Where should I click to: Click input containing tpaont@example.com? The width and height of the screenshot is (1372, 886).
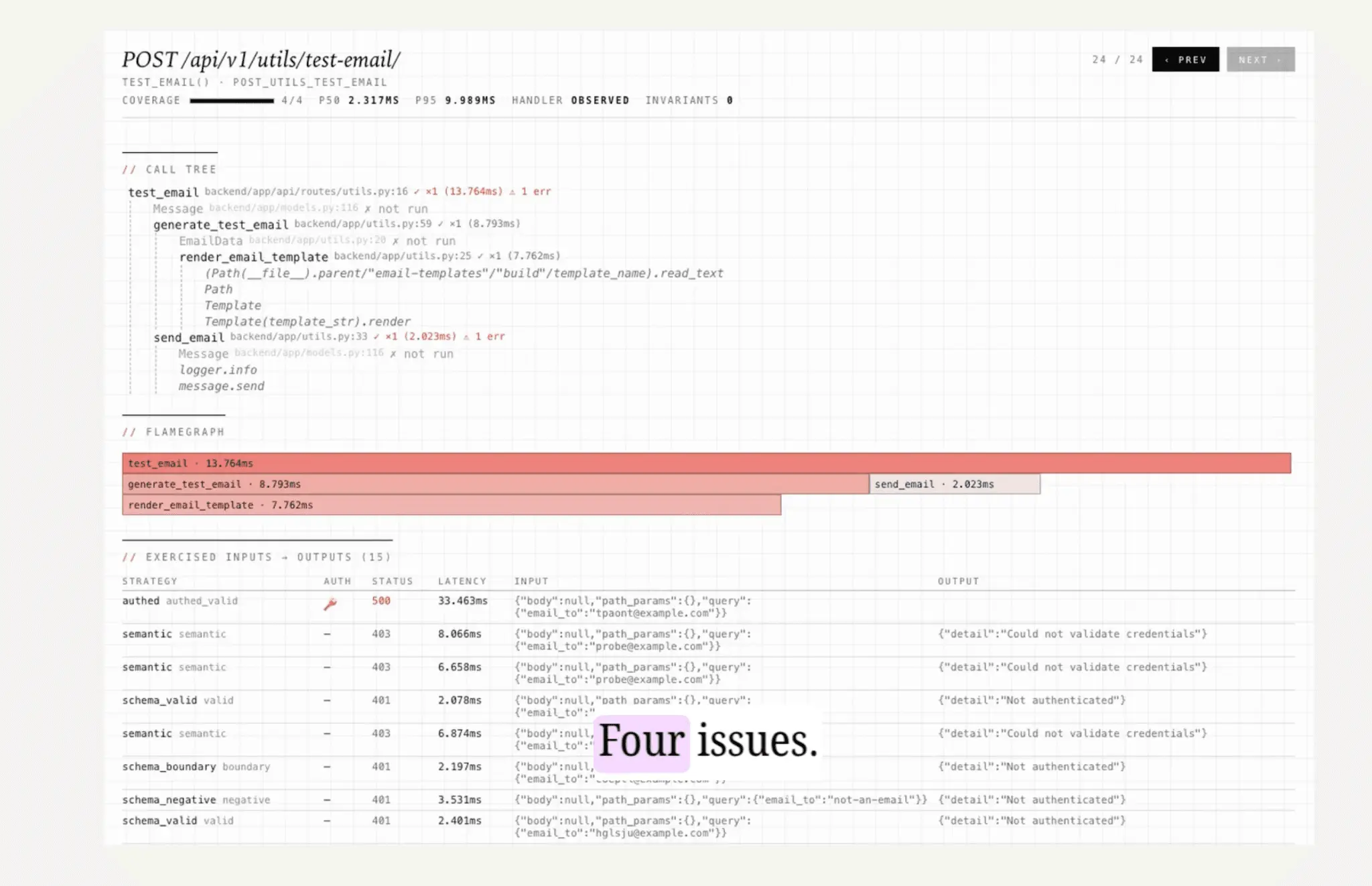(x=633, y=607)
